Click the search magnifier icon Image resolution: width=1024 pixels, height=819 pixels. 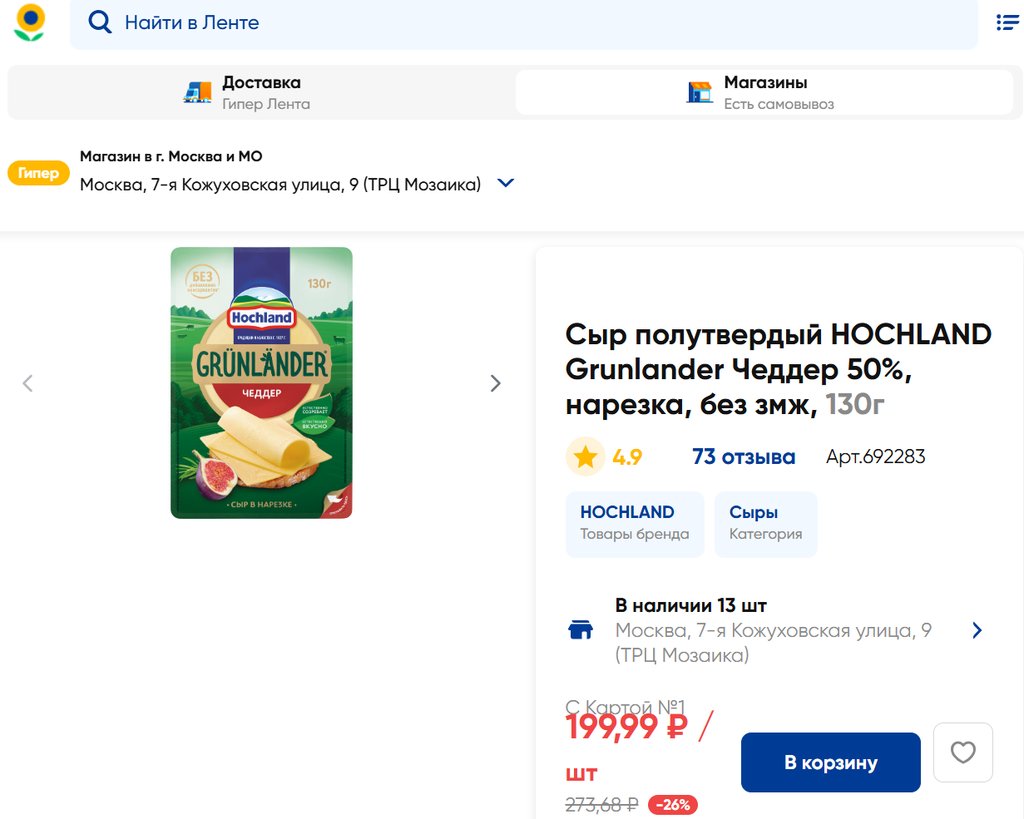pyautogui.click(x=99, y=22)
